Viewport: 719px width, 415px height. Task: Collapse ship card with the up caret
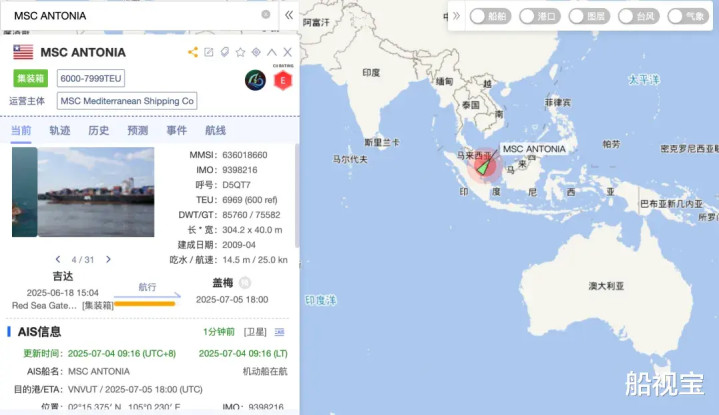(x=272, y=52)
